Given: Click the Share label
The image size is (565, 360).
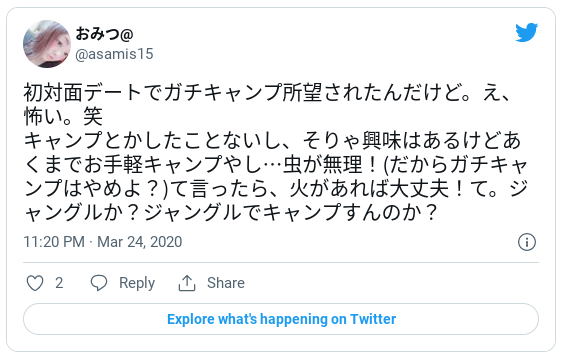Looking at the screenshot, I should [226, 283].
